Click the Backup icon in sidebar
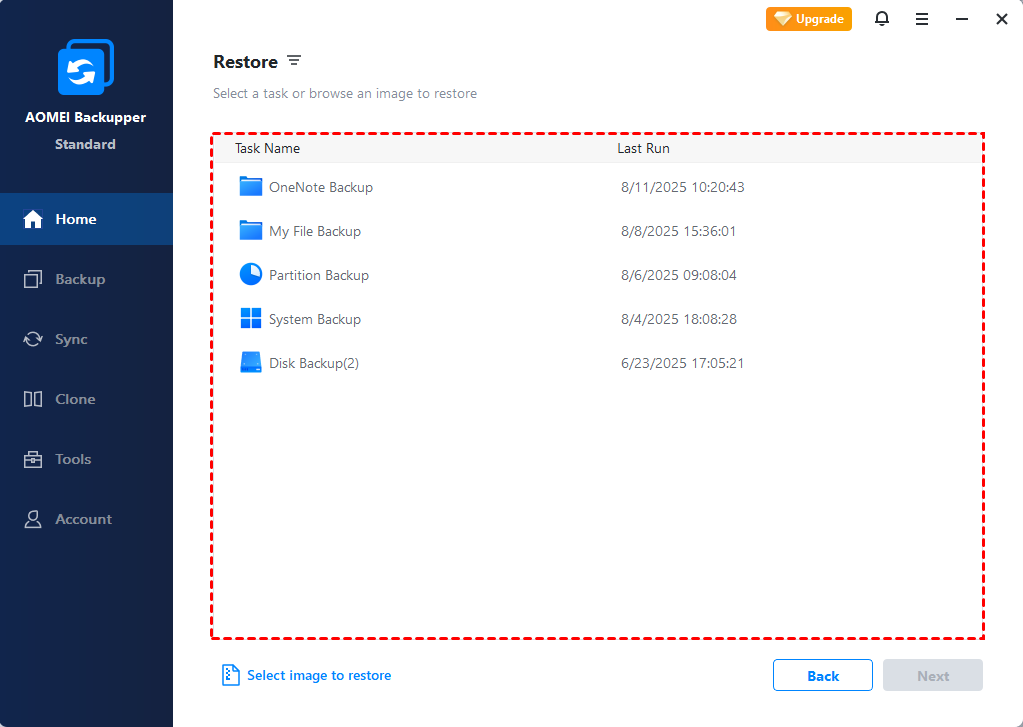This screenshot has width=1023, height=727. coord(33,279)
